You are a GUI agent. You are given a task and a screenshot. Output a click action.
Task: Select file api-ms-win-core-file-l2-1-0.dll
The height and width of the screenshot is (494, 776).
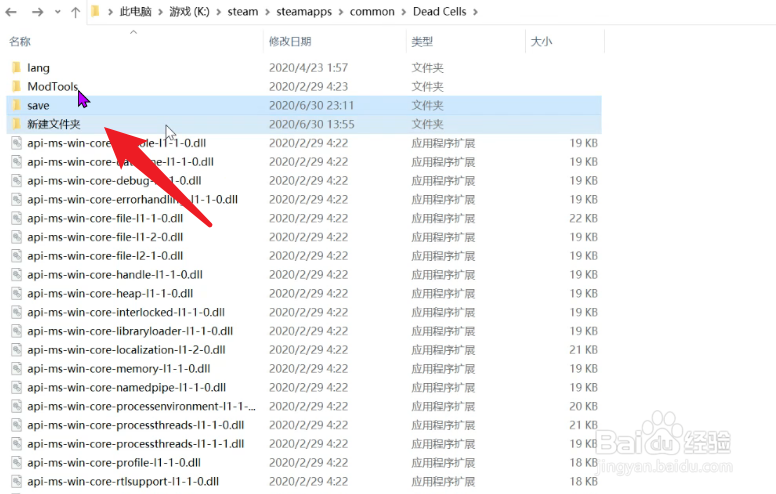[x=105, y=256]
